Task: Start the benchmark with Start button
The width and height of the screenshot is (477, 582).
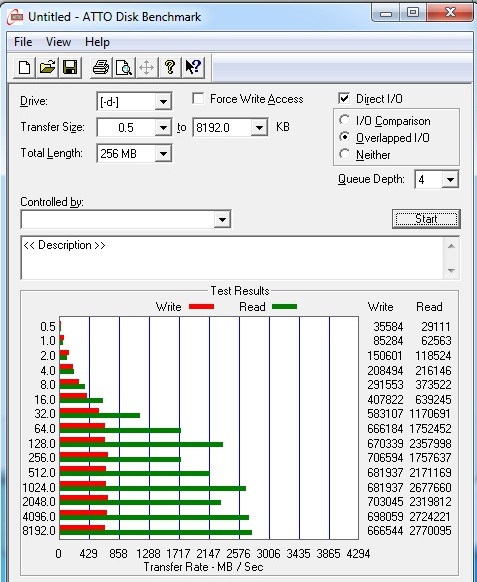Action: click(426, 219)
